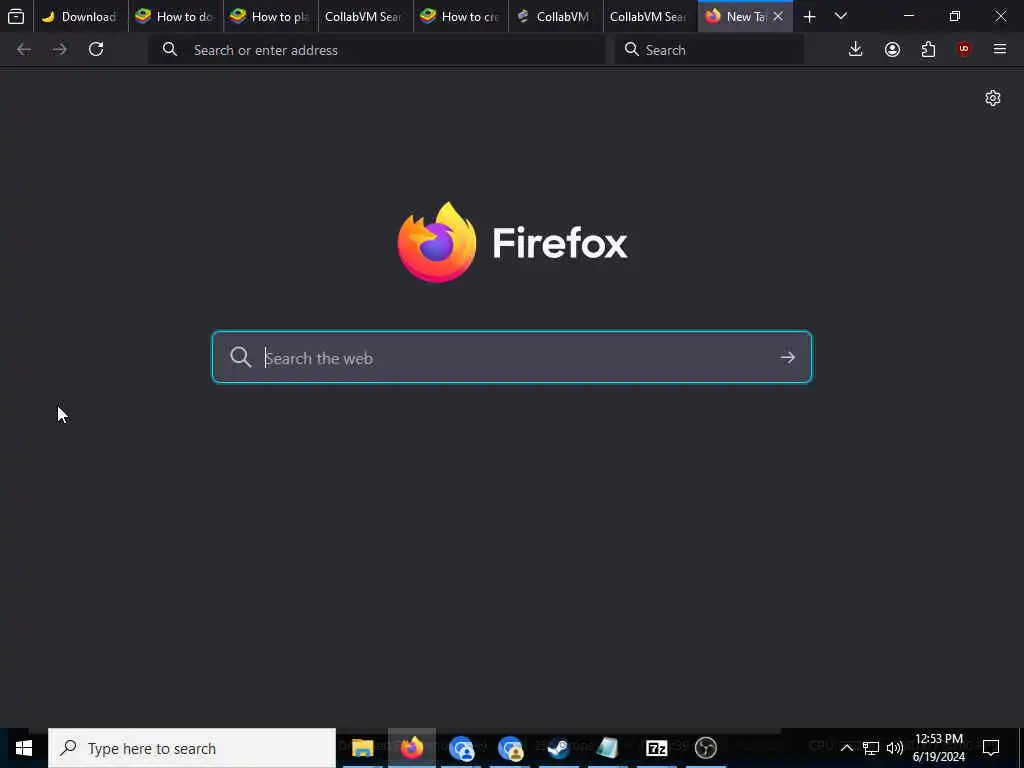Open the Extensions puzzle icon

pos(928,49)
